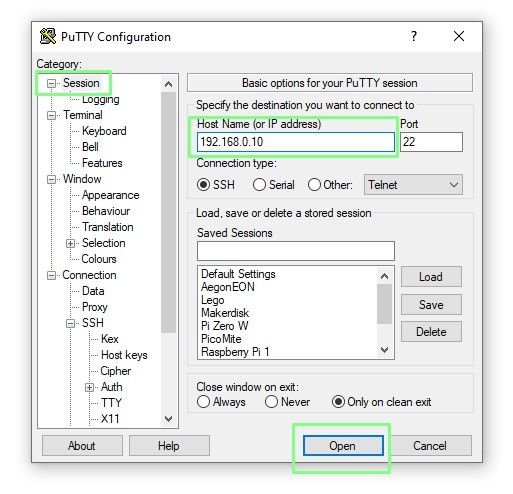Open the Telnet protocol dropdown
Screen dimensions: 513x494
[413, 185]
